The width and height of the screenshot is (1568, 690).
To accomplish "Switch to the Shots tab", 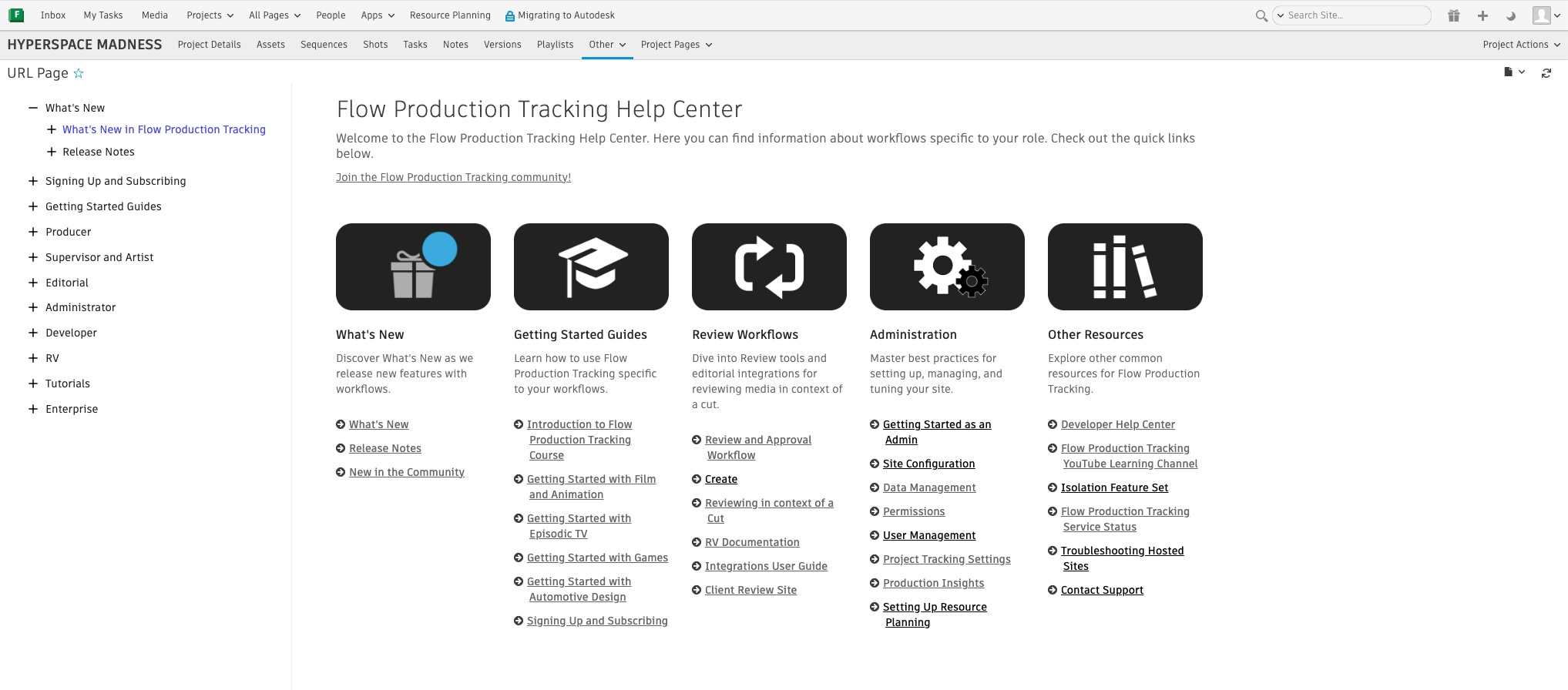I will [x=375, y=45].
